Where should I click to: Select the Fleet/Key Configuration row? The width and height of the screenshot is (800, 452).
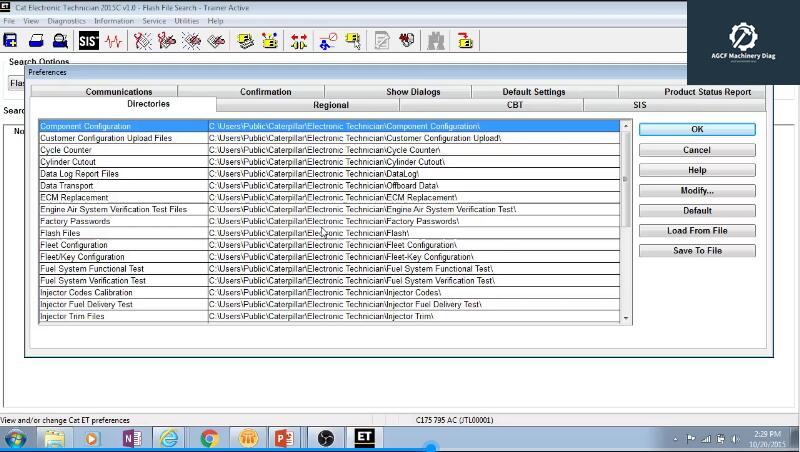click(x=330, y=257)
